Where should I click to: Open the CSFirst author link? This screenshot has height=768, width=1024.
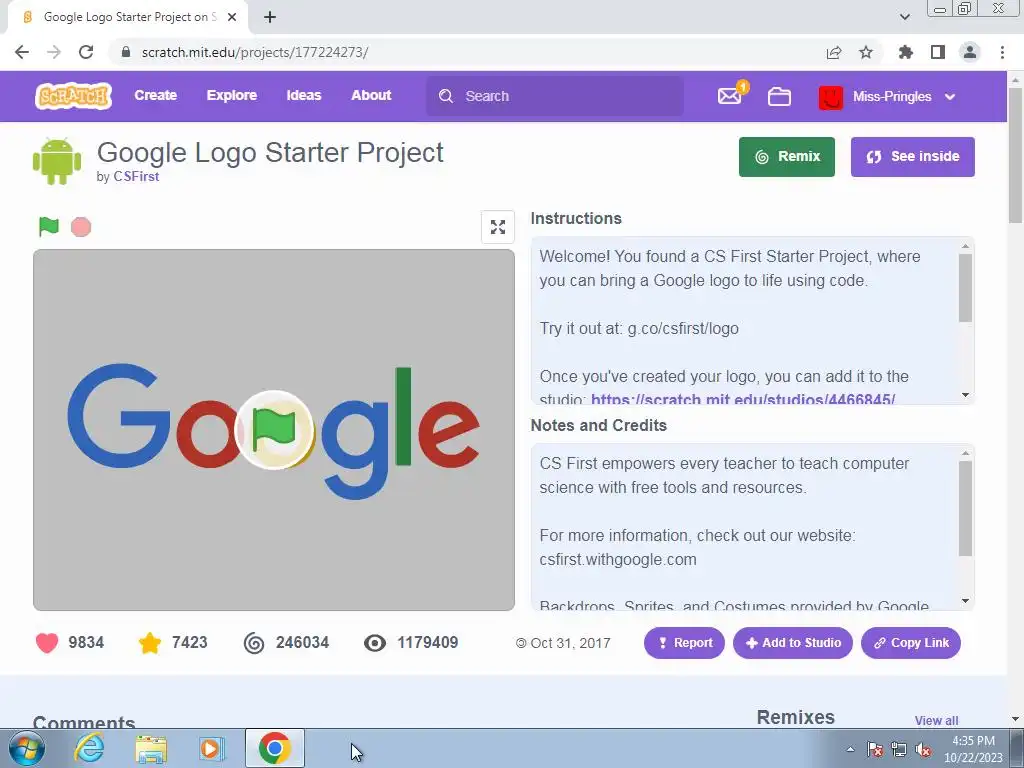point(136,176)
